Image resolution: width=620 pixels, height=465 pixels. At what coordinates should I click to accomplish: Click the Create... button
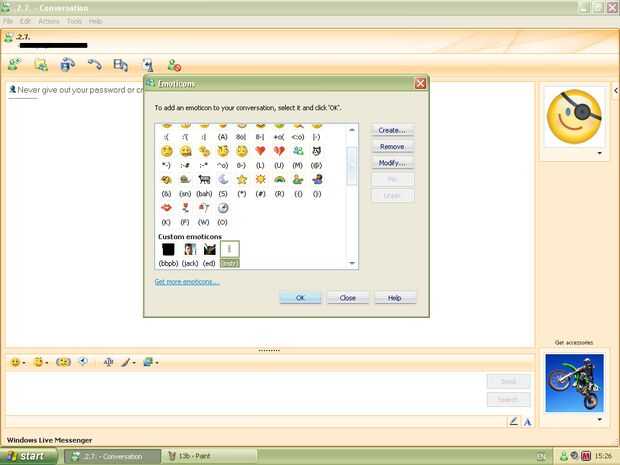(x=392, y=130)
